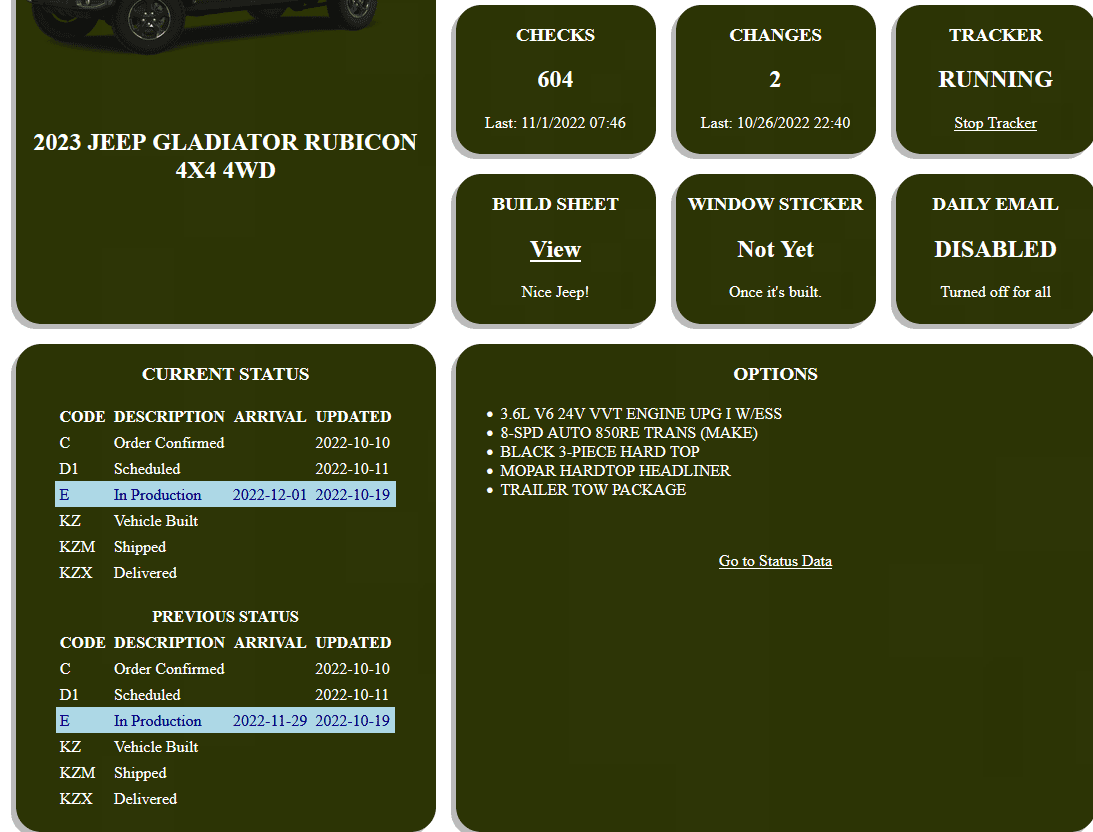The height and width of the screenshot is (832, 1093).
Task: Click the TRACKER card heading
Action: pyautogui.click(x=995, y=36)
